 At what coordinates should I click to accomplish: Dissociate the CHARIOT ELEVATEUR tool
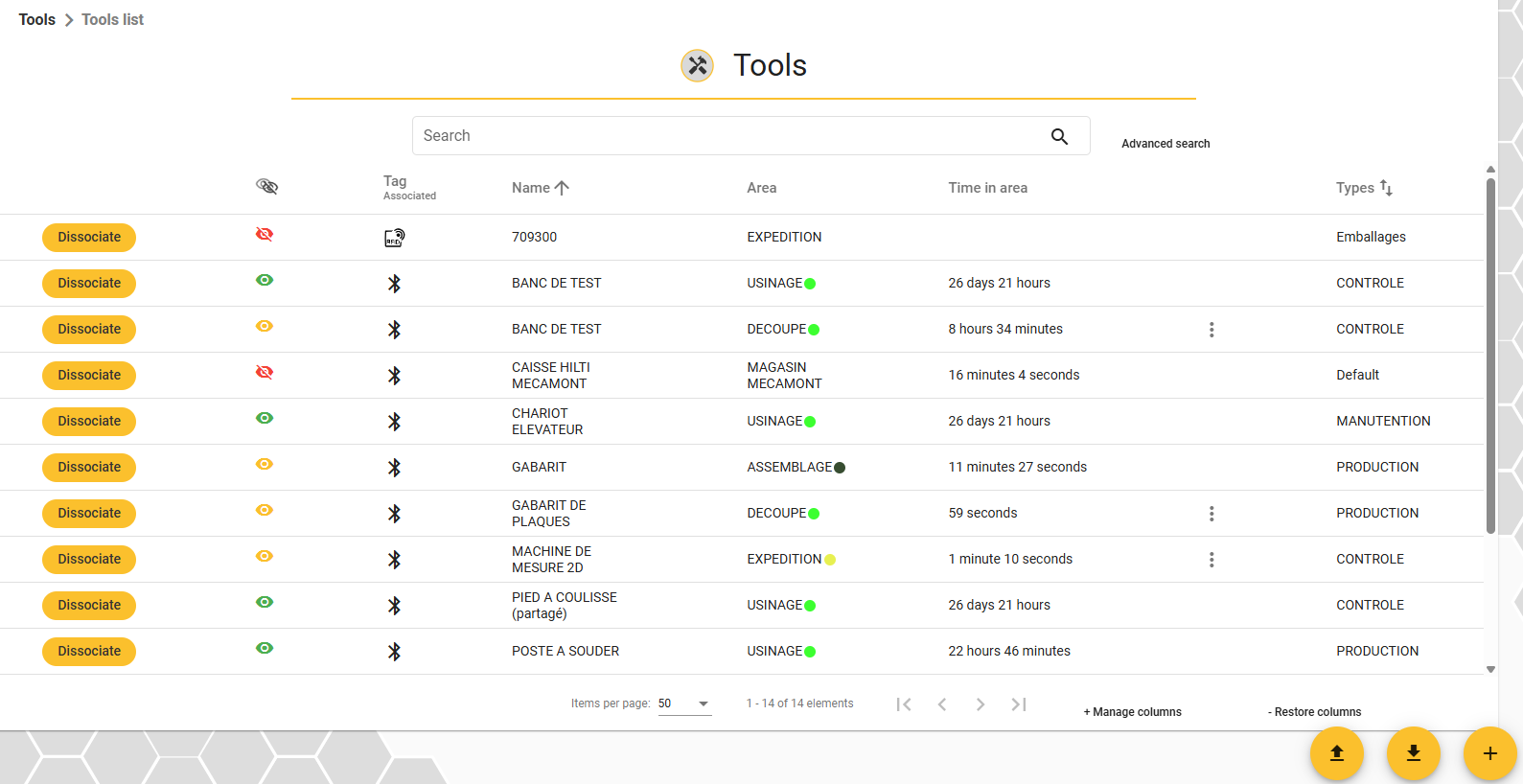pos(89,422)
